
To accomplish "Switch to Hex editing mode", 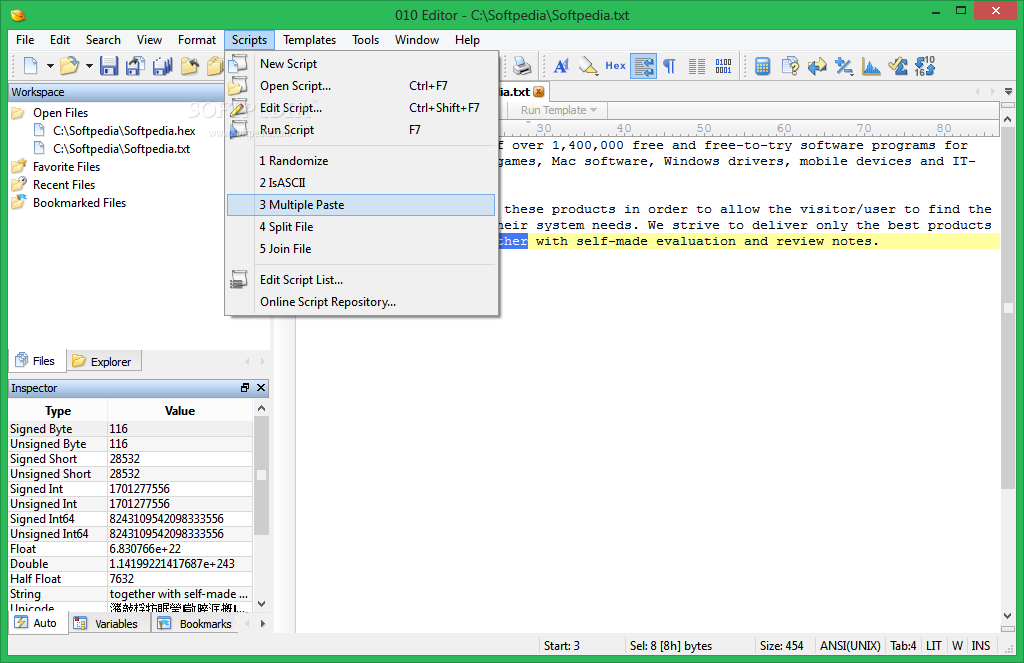I will 615,65.
